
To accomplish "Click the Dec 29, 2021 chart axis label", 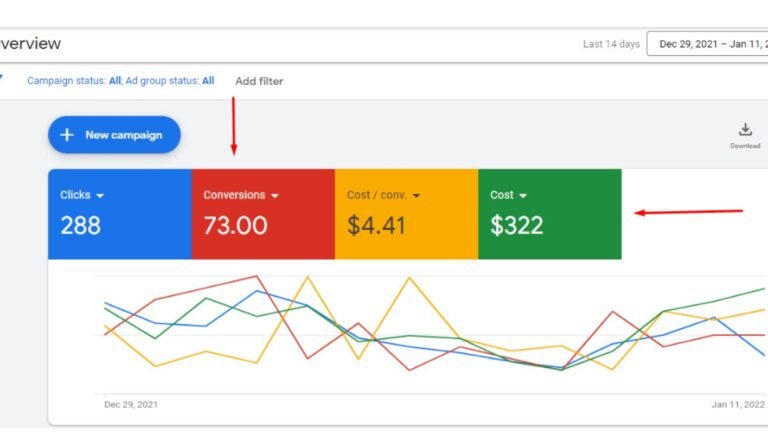I will (131, 405).
